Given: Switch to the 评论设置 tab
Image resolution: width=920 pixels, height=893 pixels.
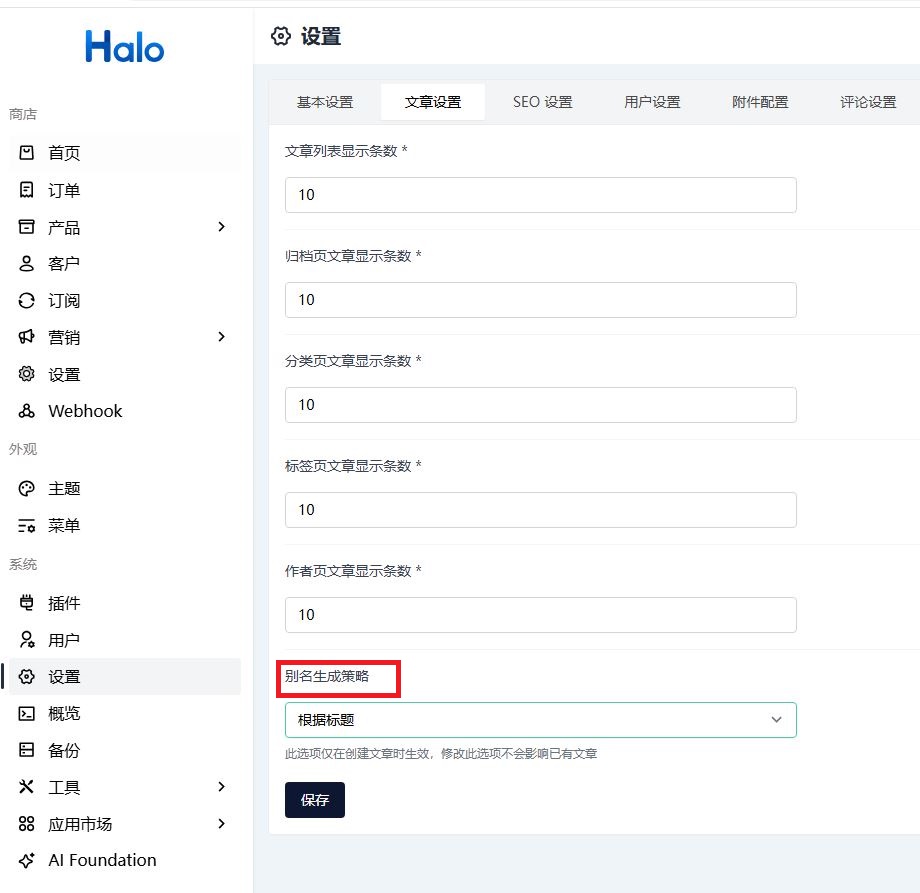Looking at the screenshot, I should (868, 103).
